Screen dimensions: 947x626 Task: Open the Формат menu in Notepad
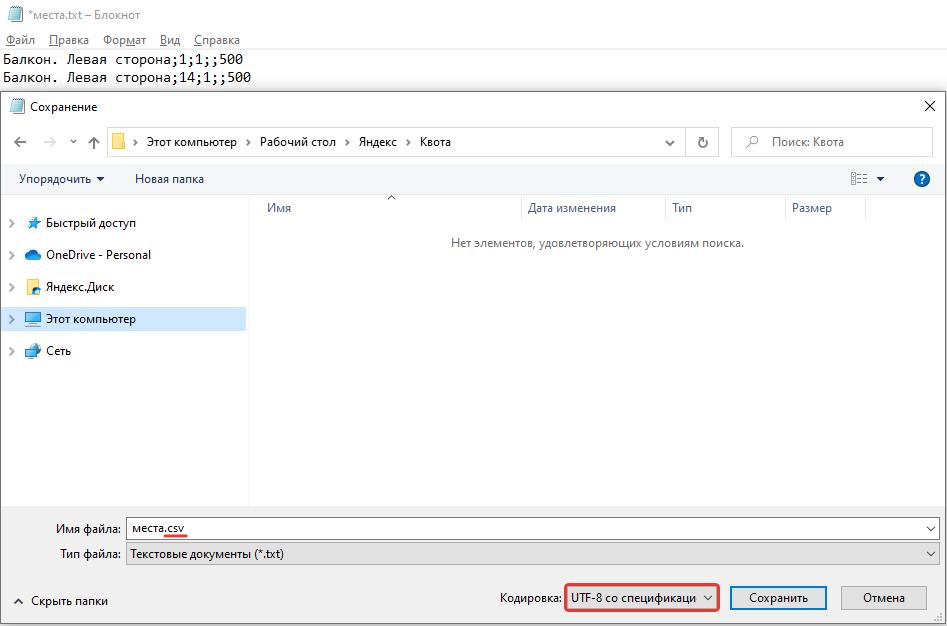click(x=124, y=40)
